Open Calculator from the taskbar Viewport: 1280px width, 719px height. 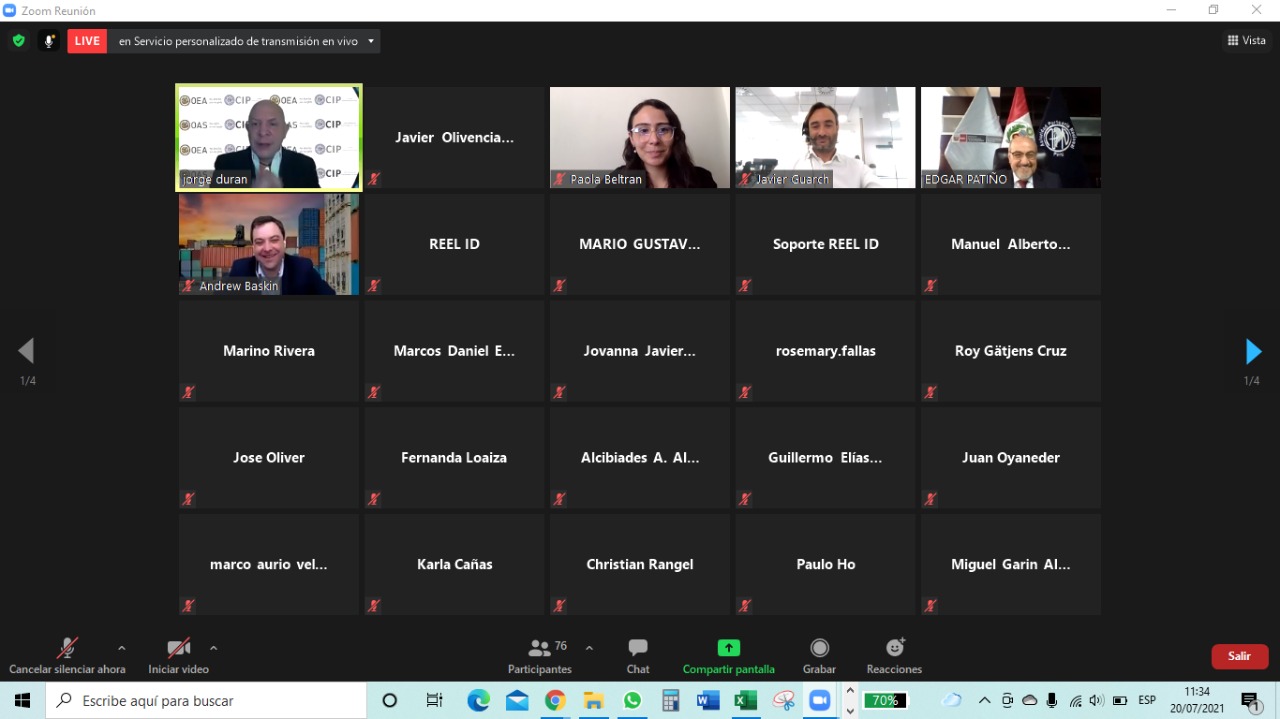(670, 700)
